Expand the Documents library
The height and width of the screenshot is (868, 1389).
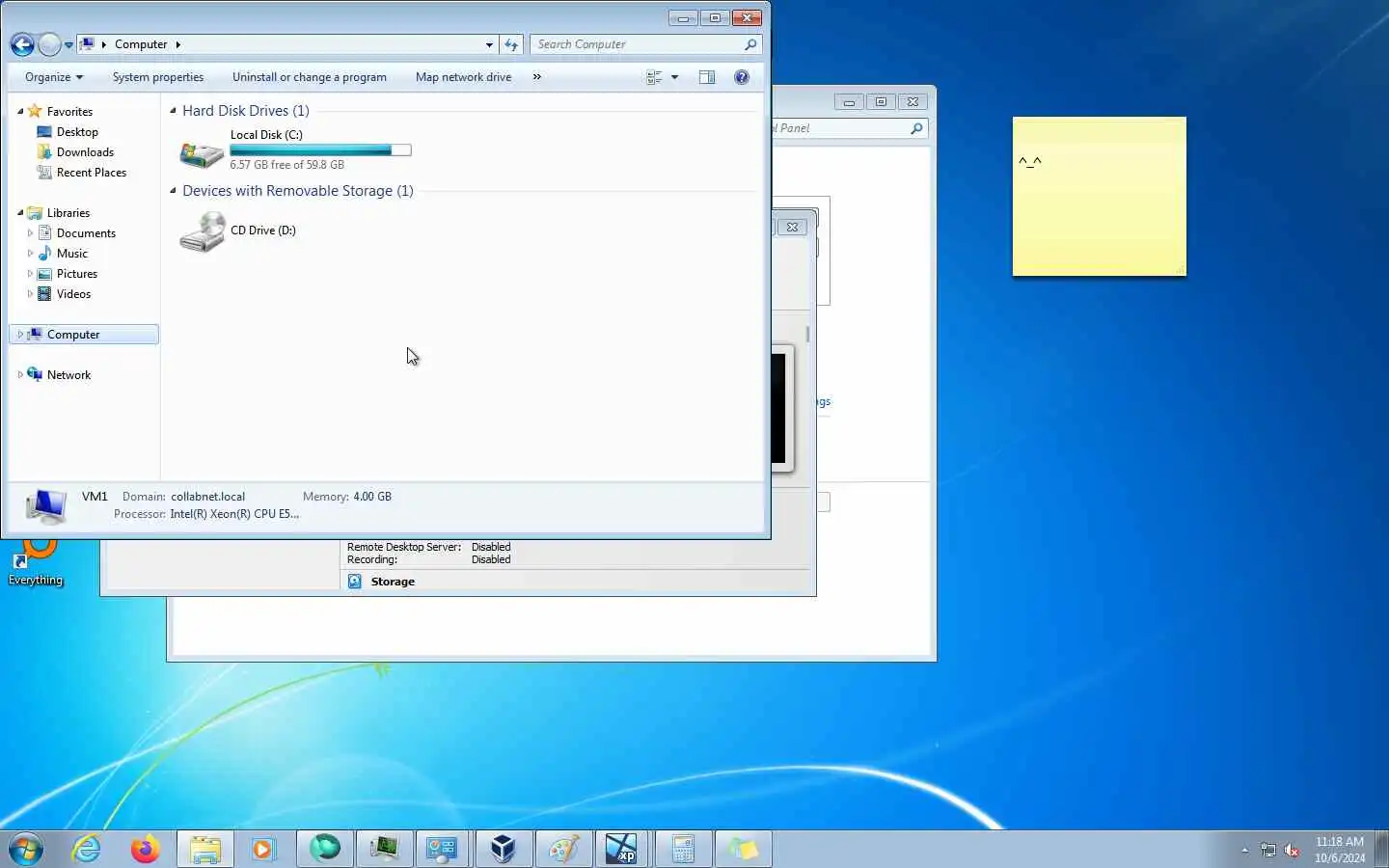click(30, 233)
